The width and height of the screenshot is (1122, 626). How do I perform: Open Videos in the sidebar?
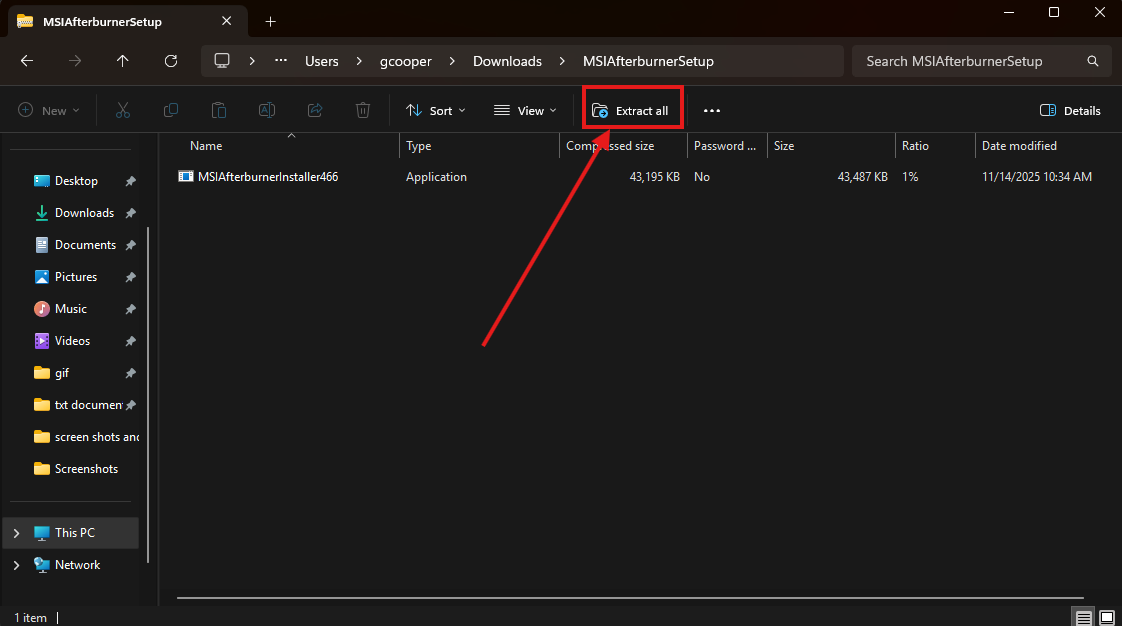click(x=72, y=341)
